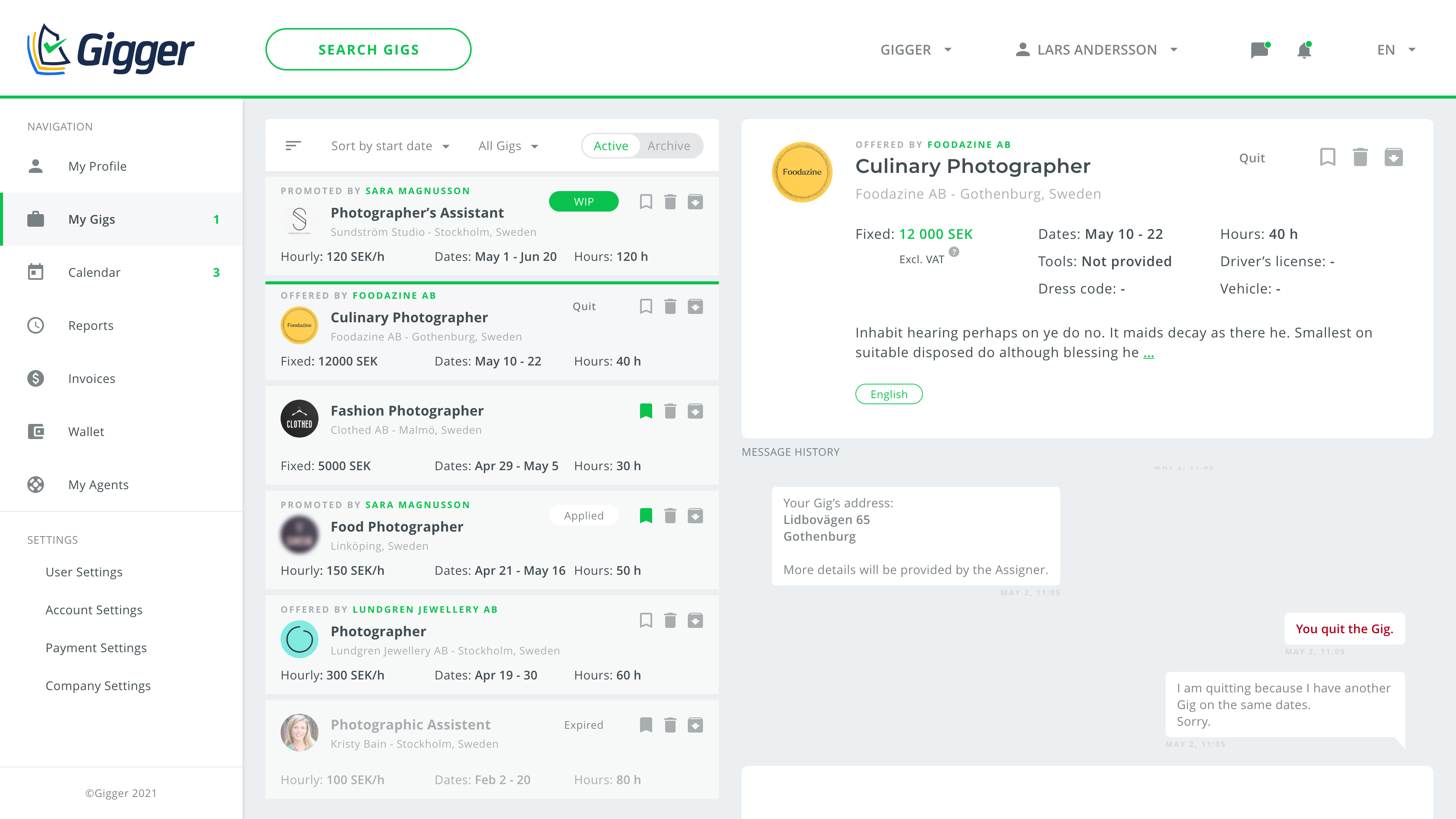
Task: Bookmark gig in Culinary Photographer detail panel
Action: [x=1328, y=157]
